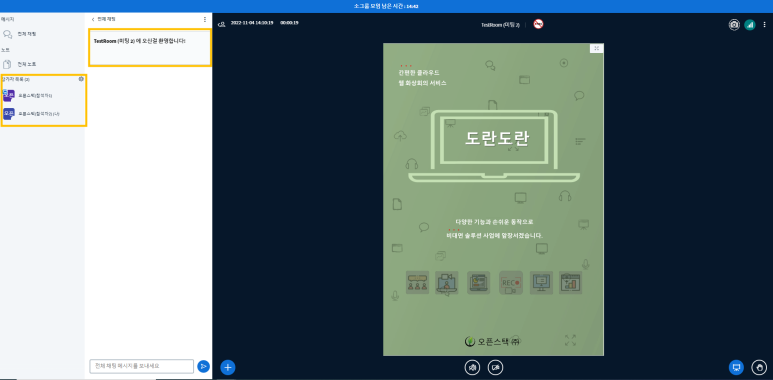Click the breakout remaining time banner
The height and width of the screenshot is (380, 773).
click(x=386, y=6)
